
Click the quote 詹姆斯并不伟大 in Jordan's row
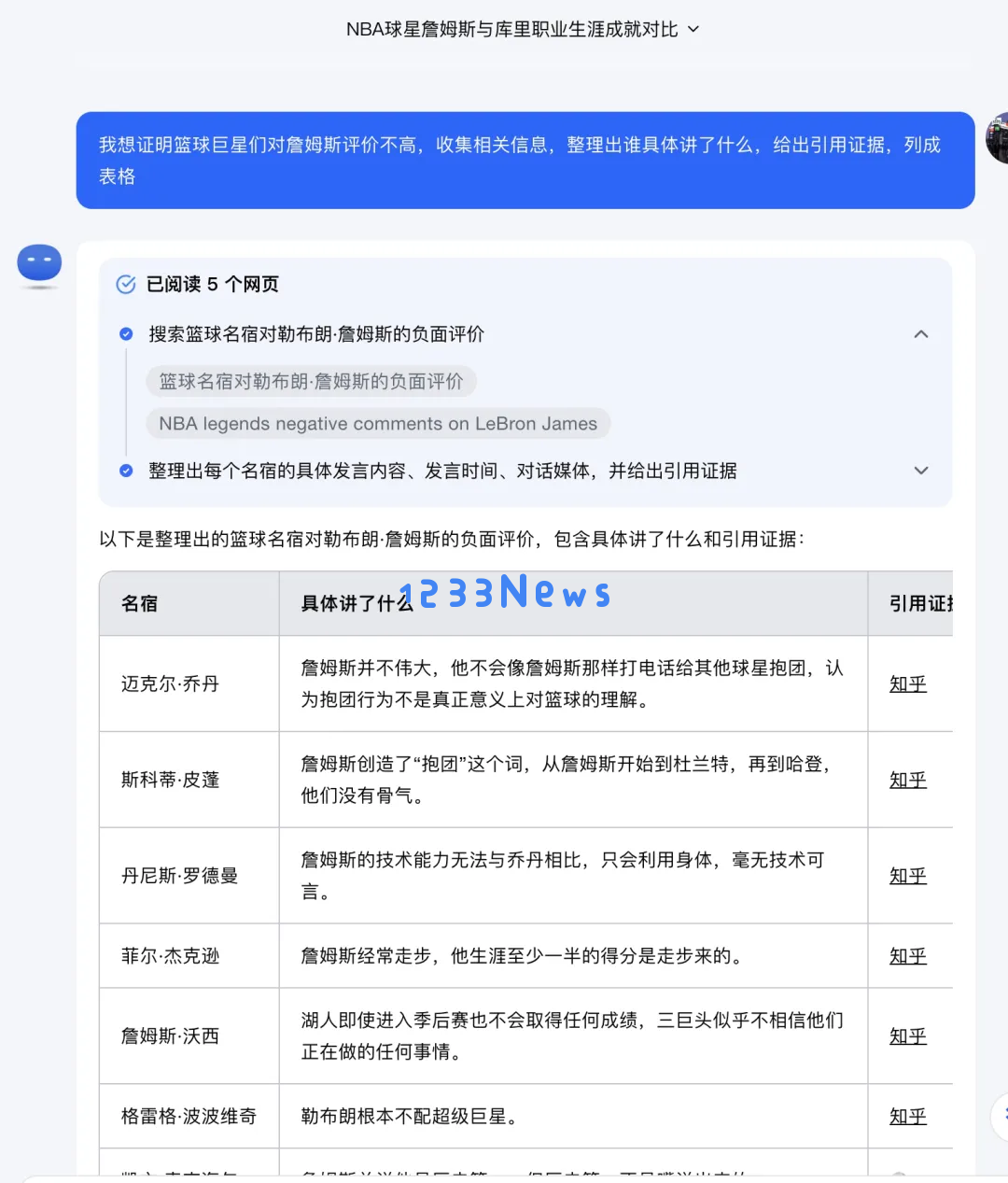point(573,683)
